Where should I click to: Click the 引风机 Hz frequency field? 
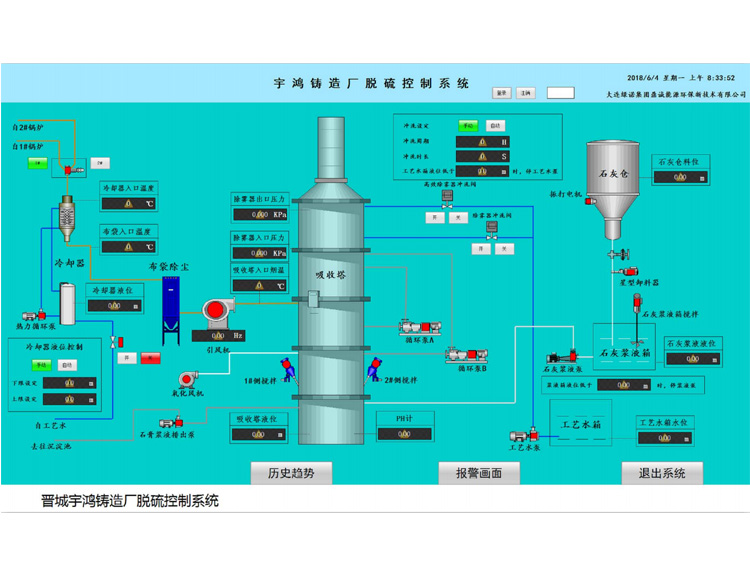click(219, 336)
